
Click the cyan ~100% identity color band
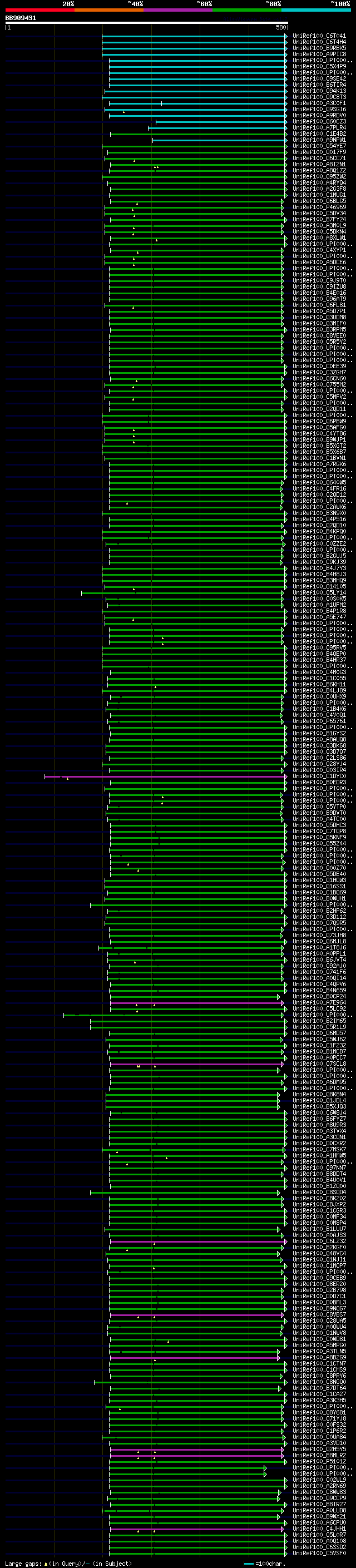click(316, 10)
